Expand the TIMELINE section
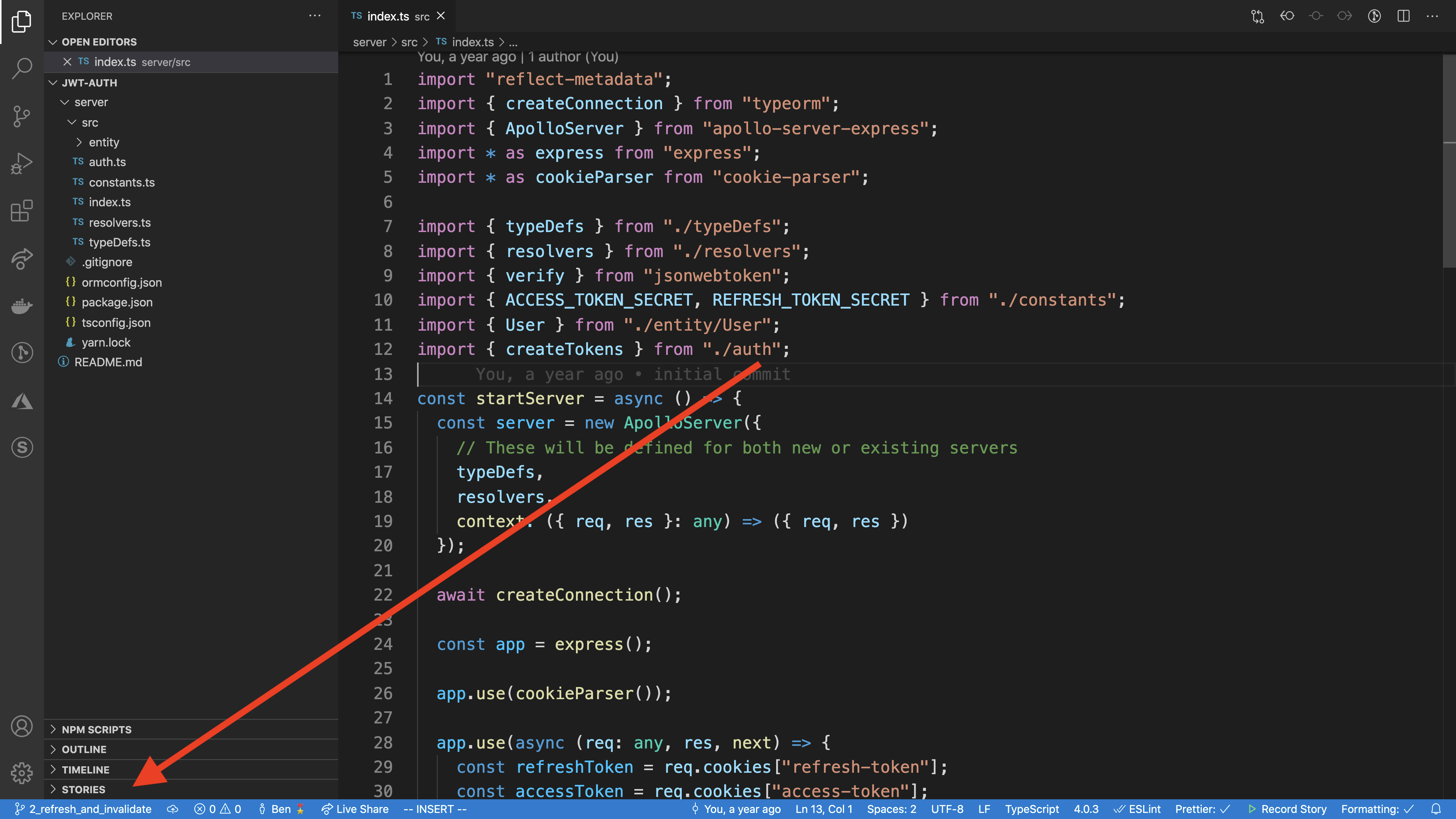This screenshot has height=819, width=1456. pos(85,770)
